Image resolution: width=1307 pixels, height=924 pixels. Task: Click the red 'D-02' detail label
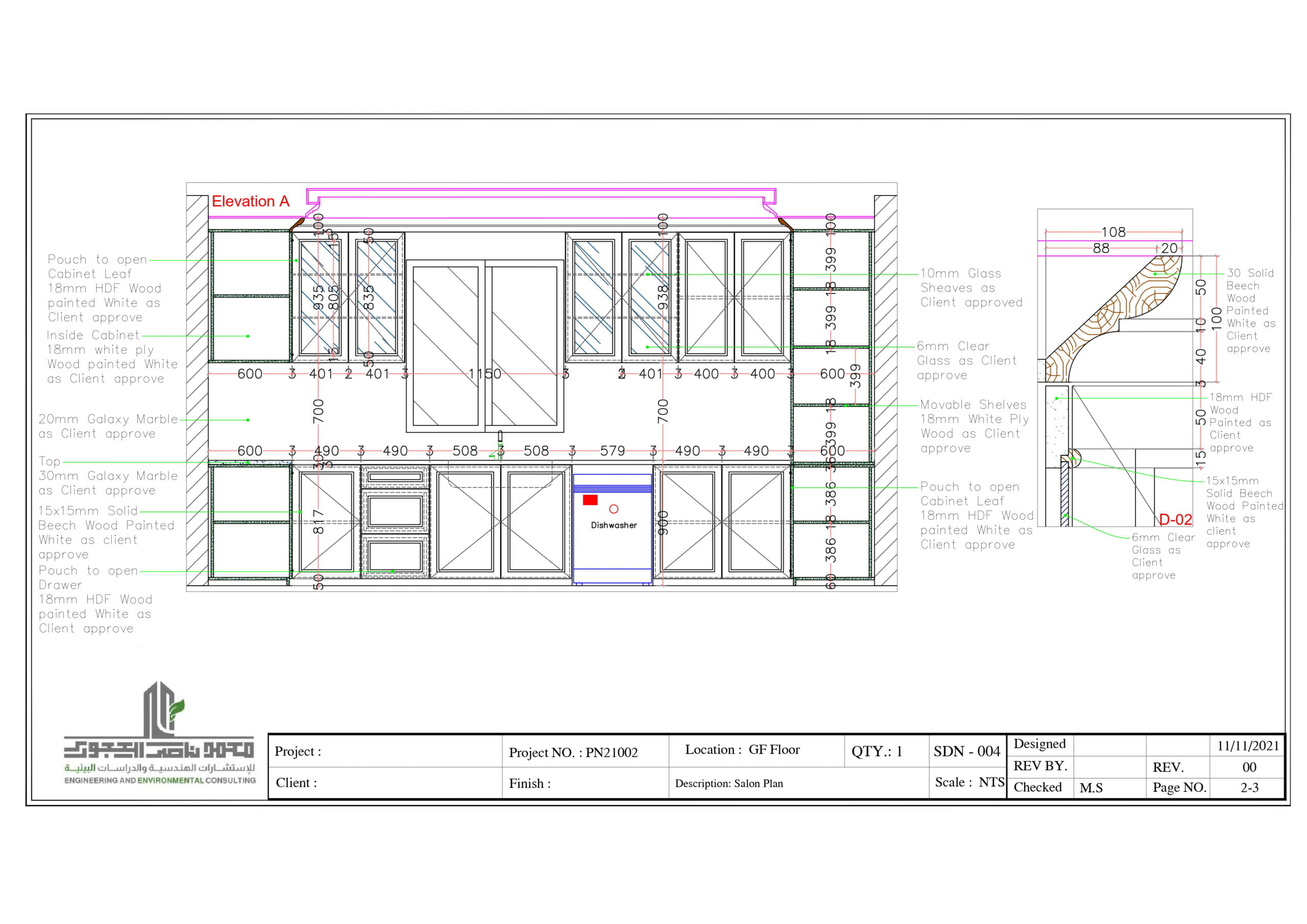pos(1175,519)
